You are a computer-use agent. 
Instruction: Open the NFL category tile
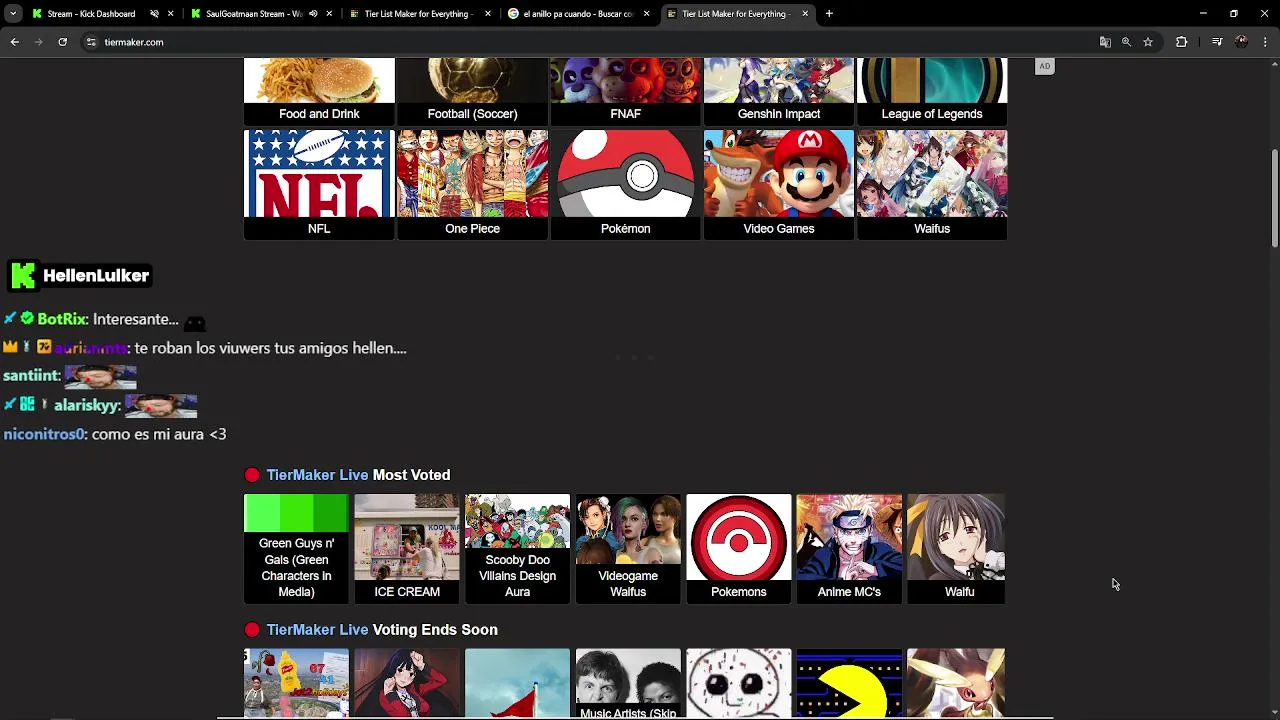(x=319, y=184)
